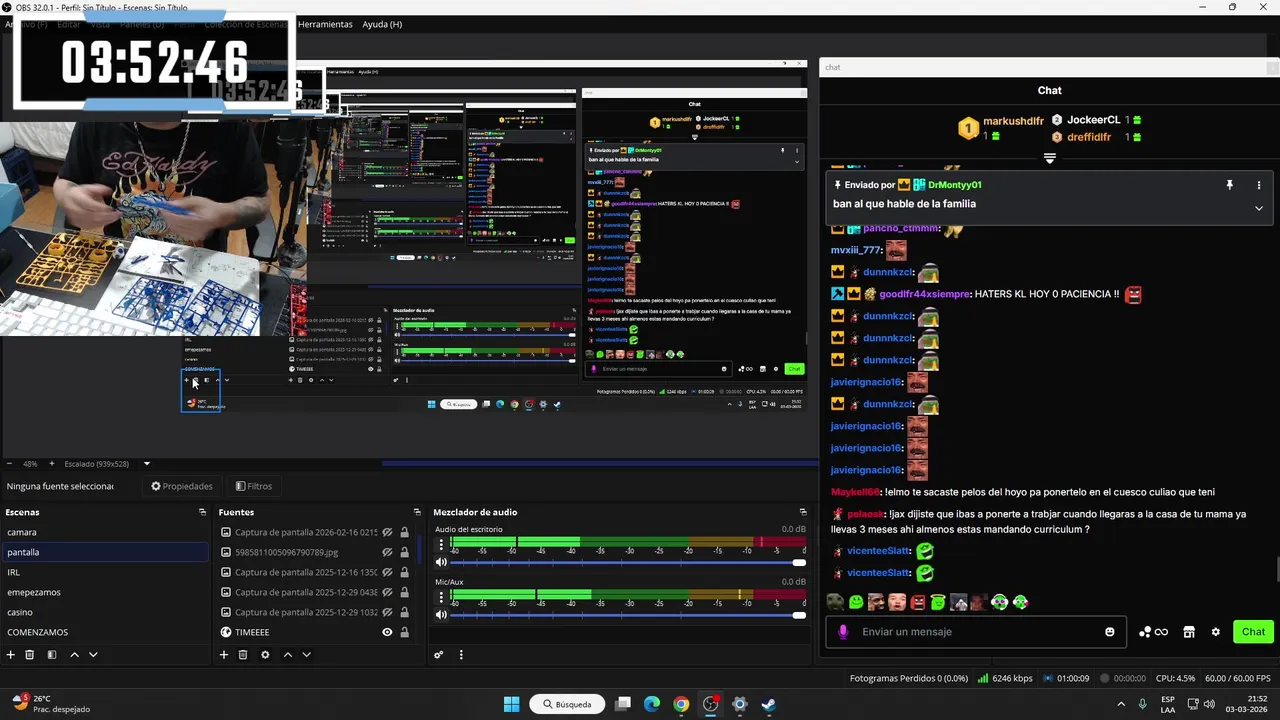This screenshot has height=720, width=1280.
Task: Show Captura de pantalla 2025-12-29 0438 source
Action: pos(387,592)
